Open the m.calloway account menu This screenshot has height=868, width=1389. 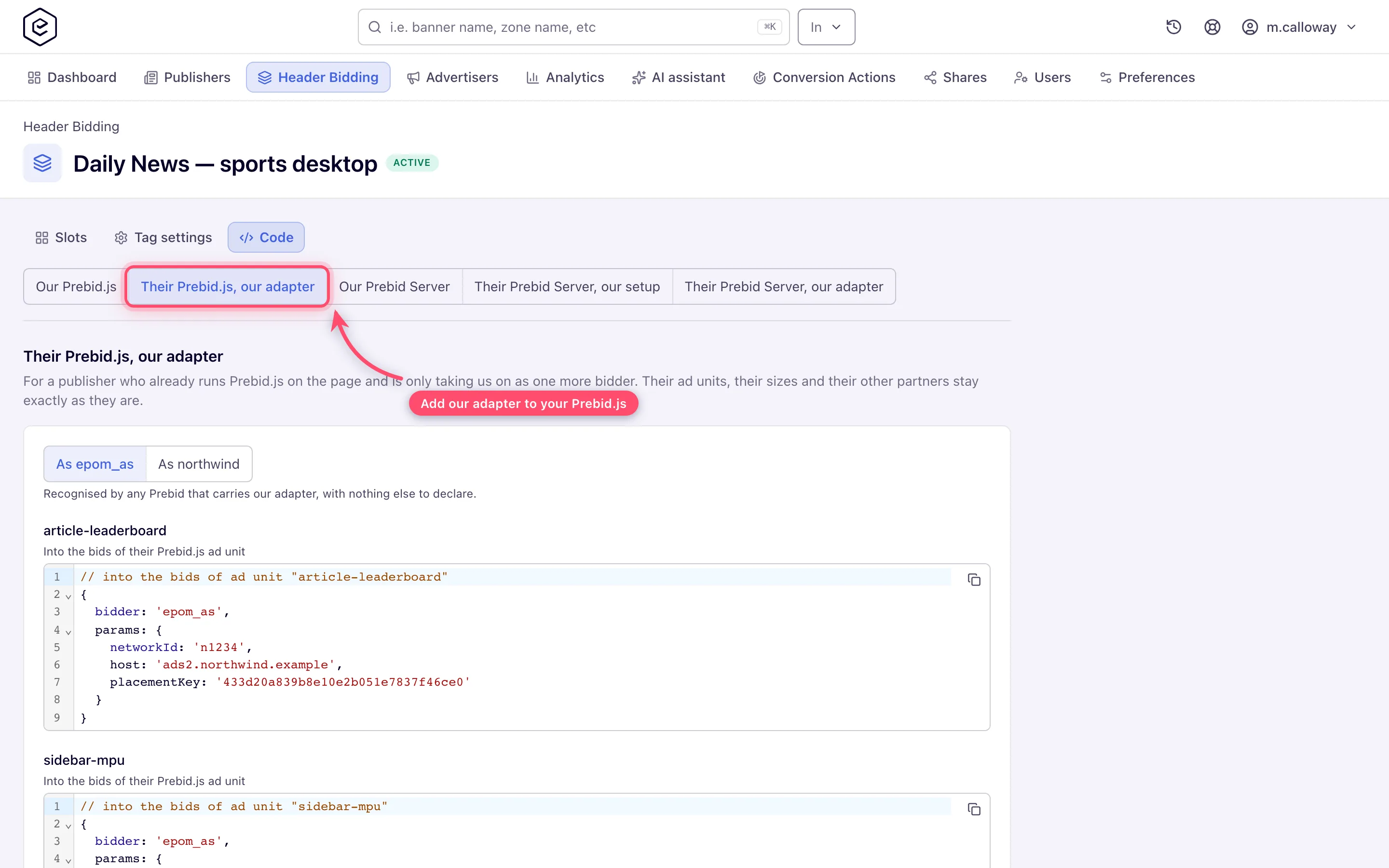coord(1299,27)
